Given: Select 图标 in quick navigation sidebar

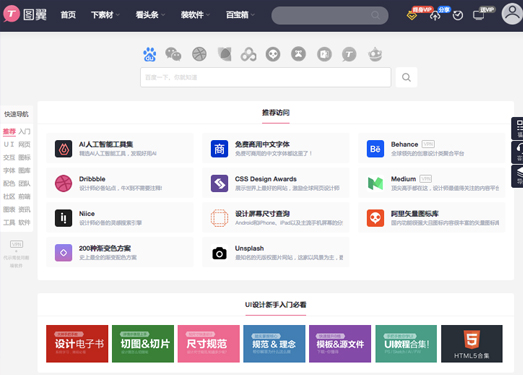Looking at the screenshot, I should pos(24,157).
